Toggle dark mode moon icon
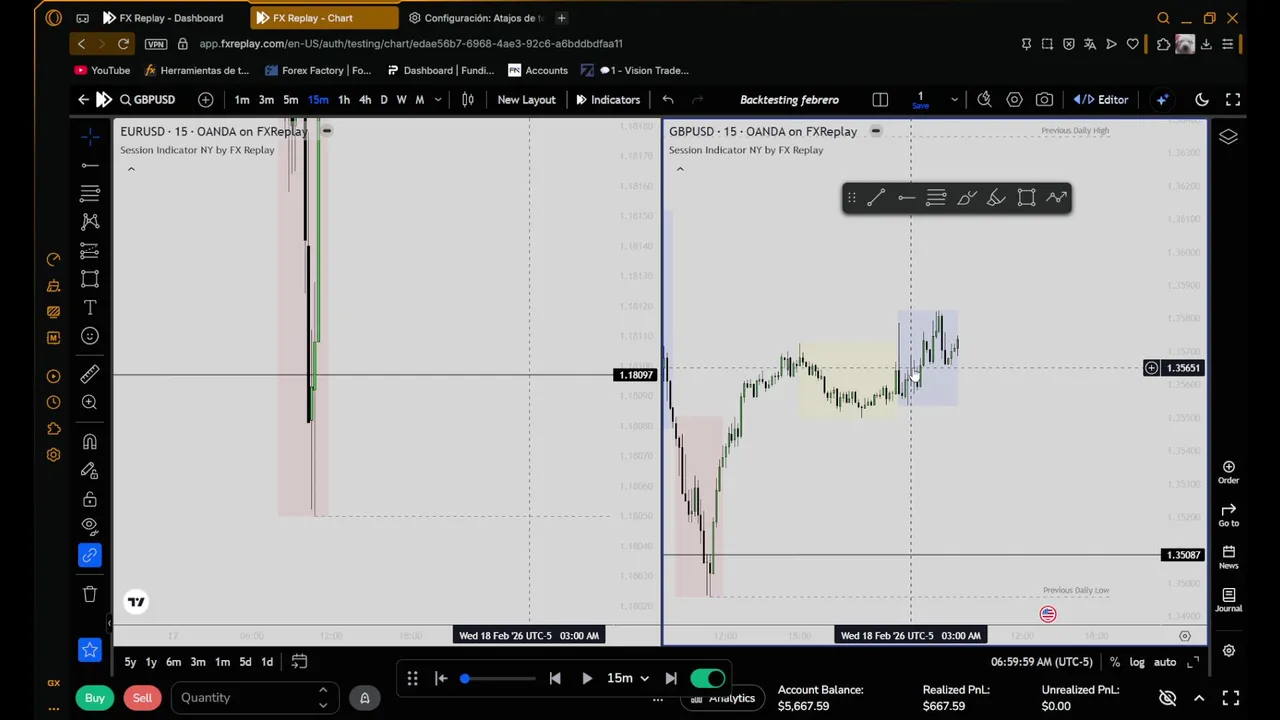The image size is (1280, 720). tap(1202, 100)
